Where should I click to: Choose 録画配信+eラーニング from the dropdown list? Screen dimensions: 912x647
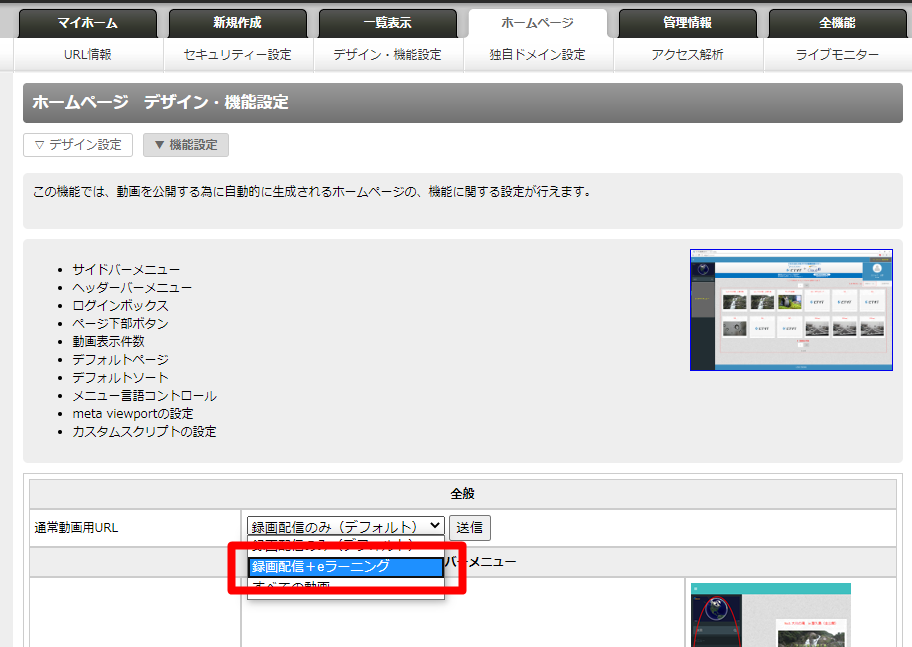click(343, 567)
